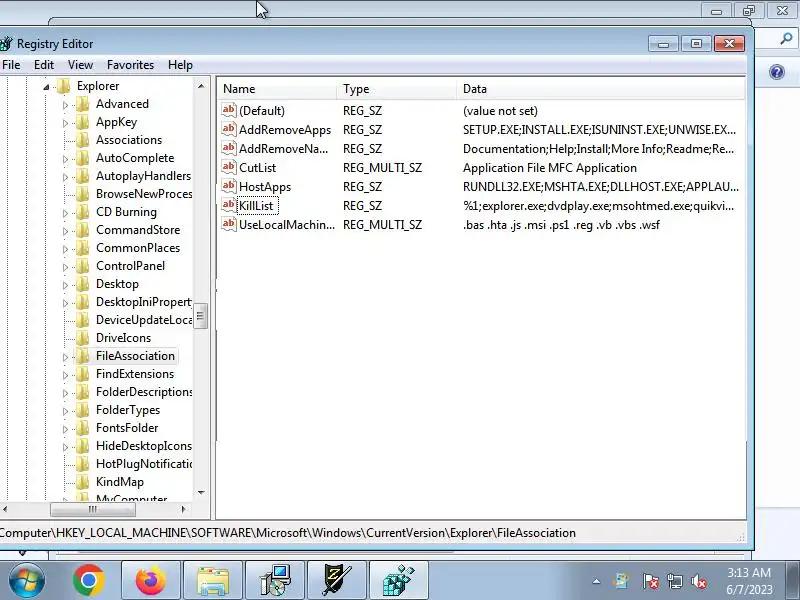Select the CommonPlaces key
Viewport: 800px width, 600px height.
tap(138, 248)
